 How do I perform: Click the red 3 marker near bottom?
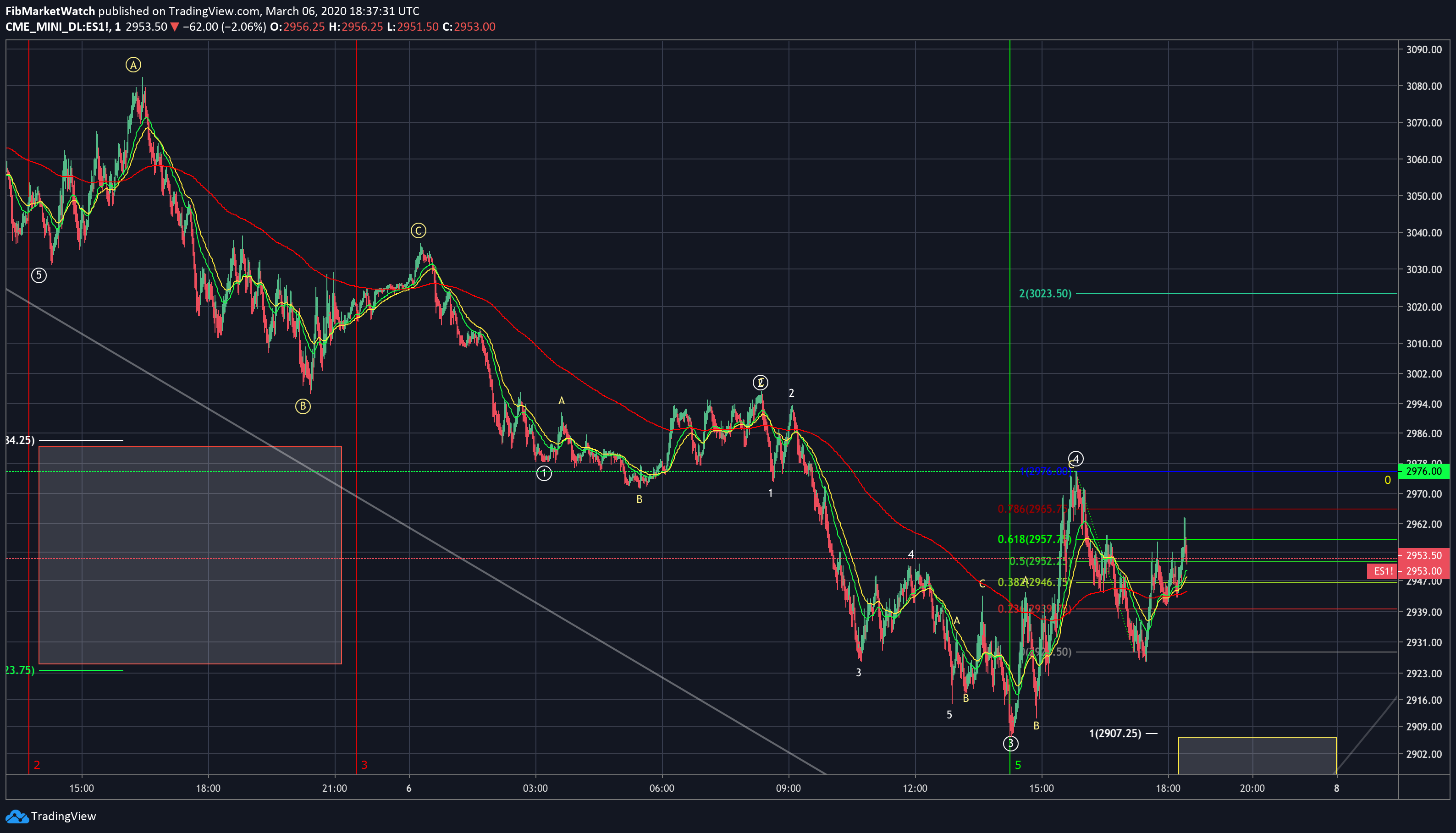[364, 765]
